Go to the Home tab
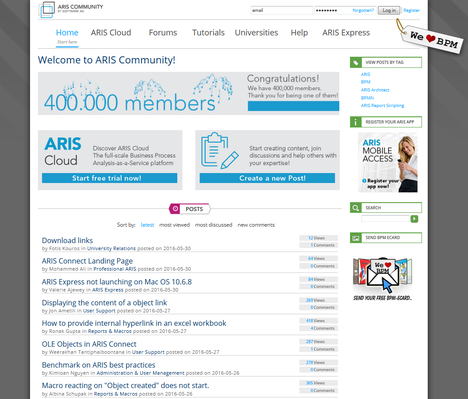The height and width of the screenshot is (399, 468). pyautogui.click(x=67, y=33)
